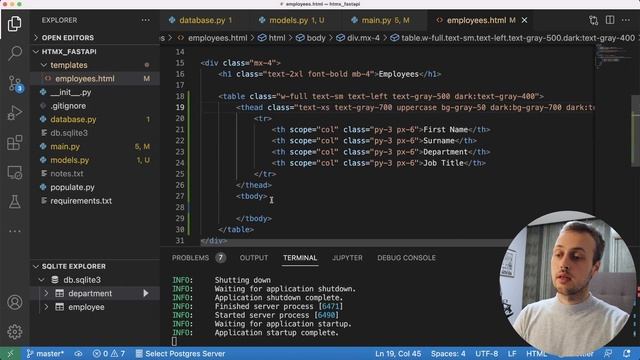Open changes compare icon in editor toolbar
This screenshot has width=640, height=360.
(593, 20)
